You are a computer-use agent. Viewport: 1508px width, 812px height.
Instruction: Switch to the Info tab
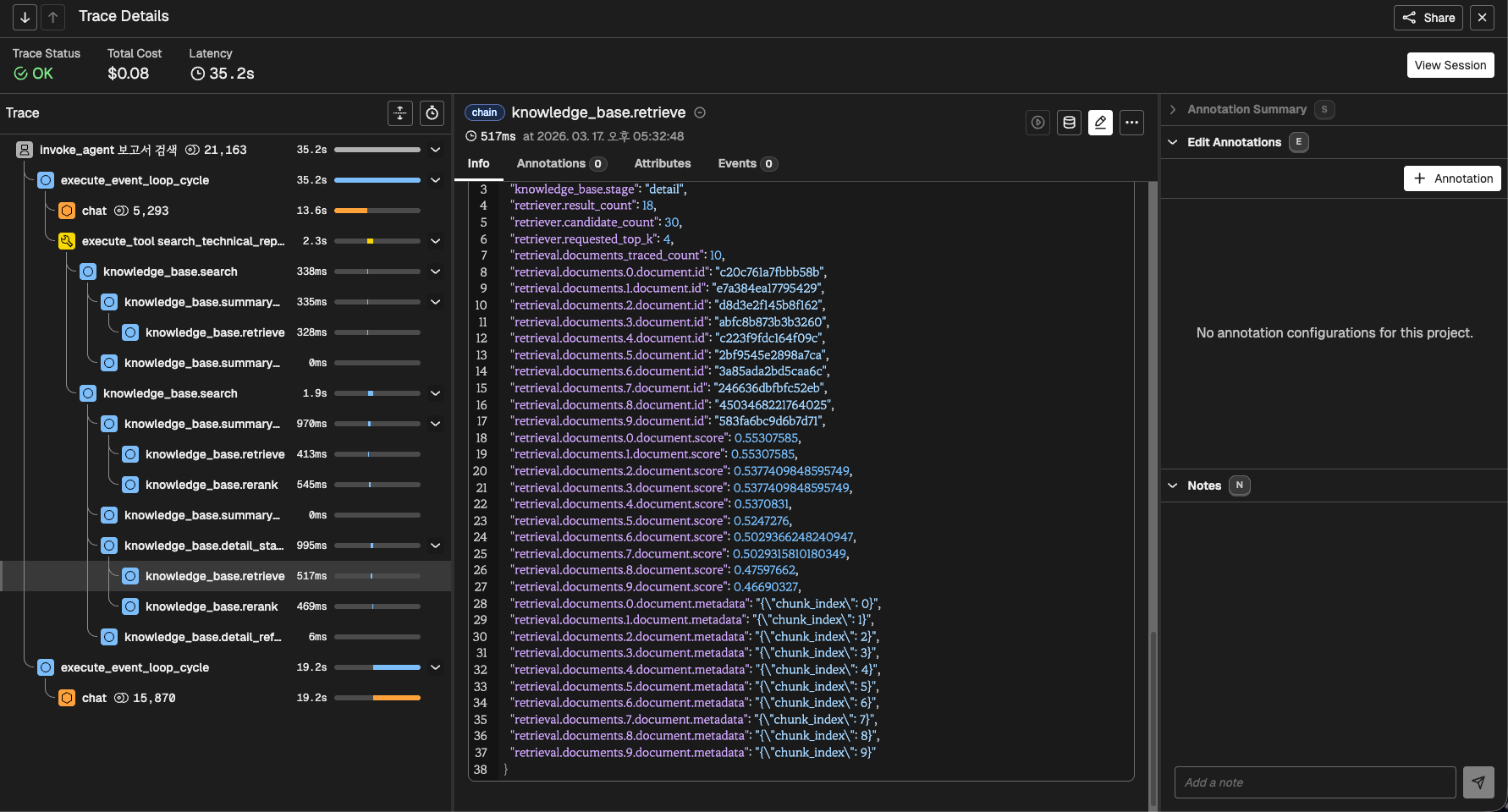coord(478,163)
